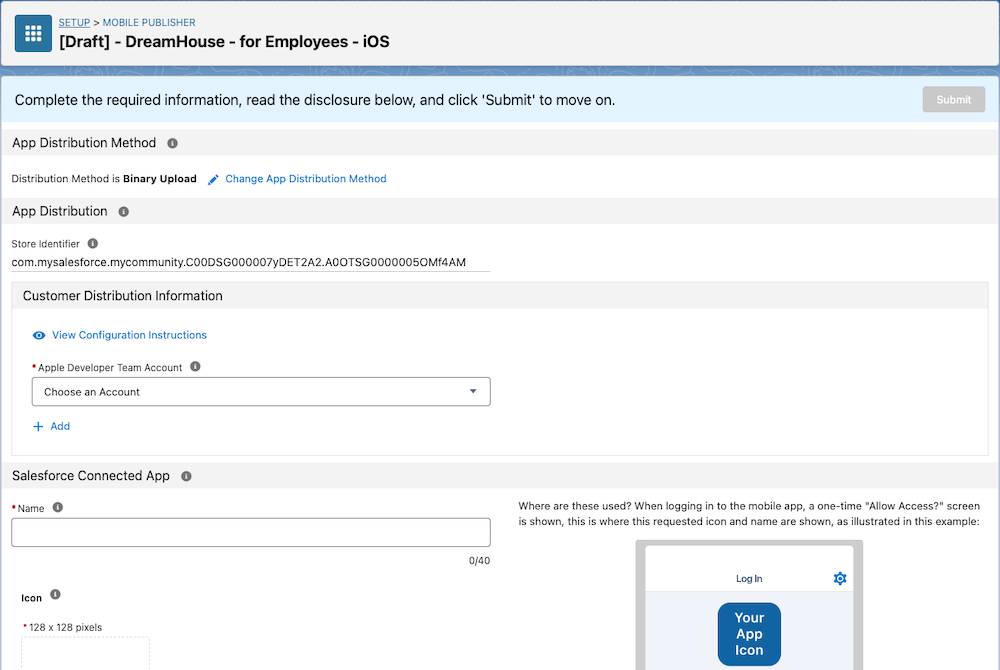Show info for Salesforce Connected App
This screenshot has width=1000, height=670.
click(x=186, y=476)
